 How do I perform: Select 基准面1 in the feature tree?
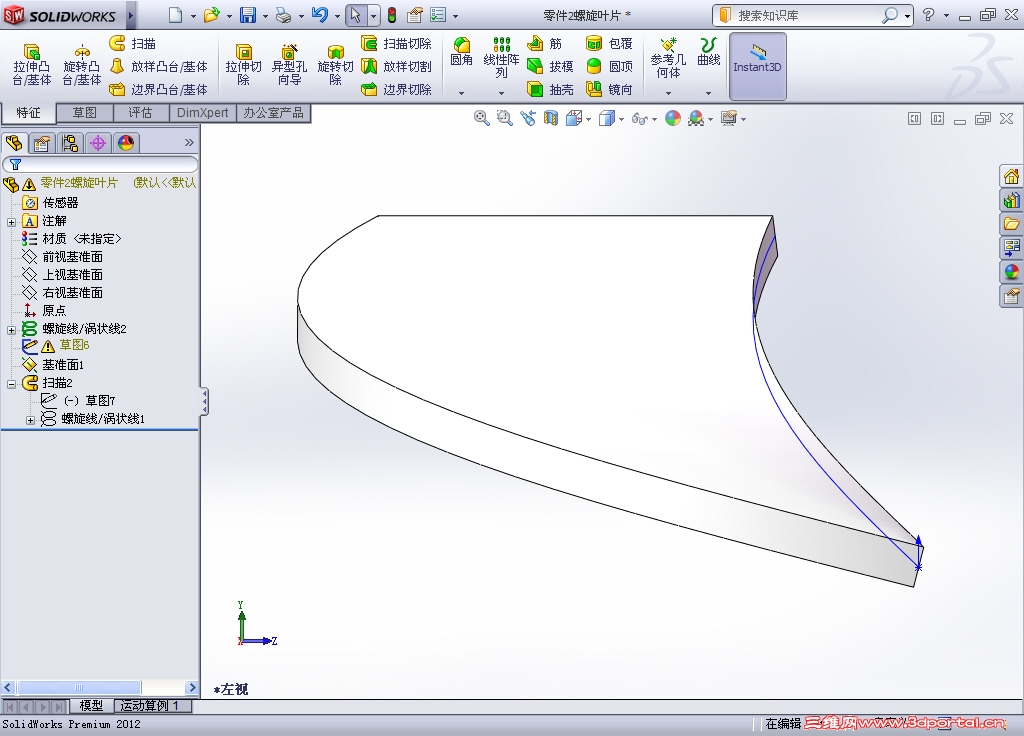pyautogui.click(x=54, y=364)
